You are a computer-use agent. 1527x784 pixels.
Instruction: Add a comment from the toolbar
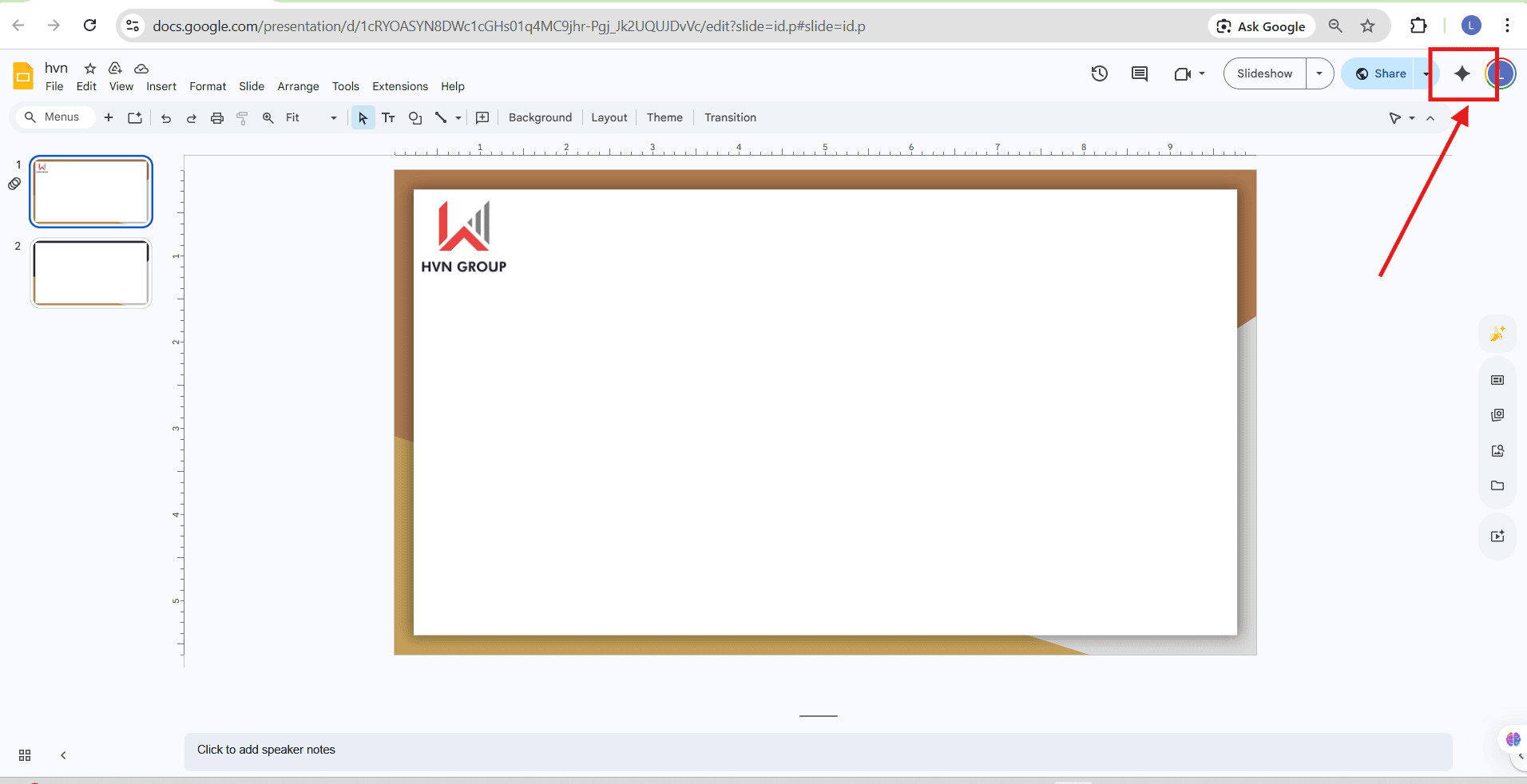[x=482, y=117]
